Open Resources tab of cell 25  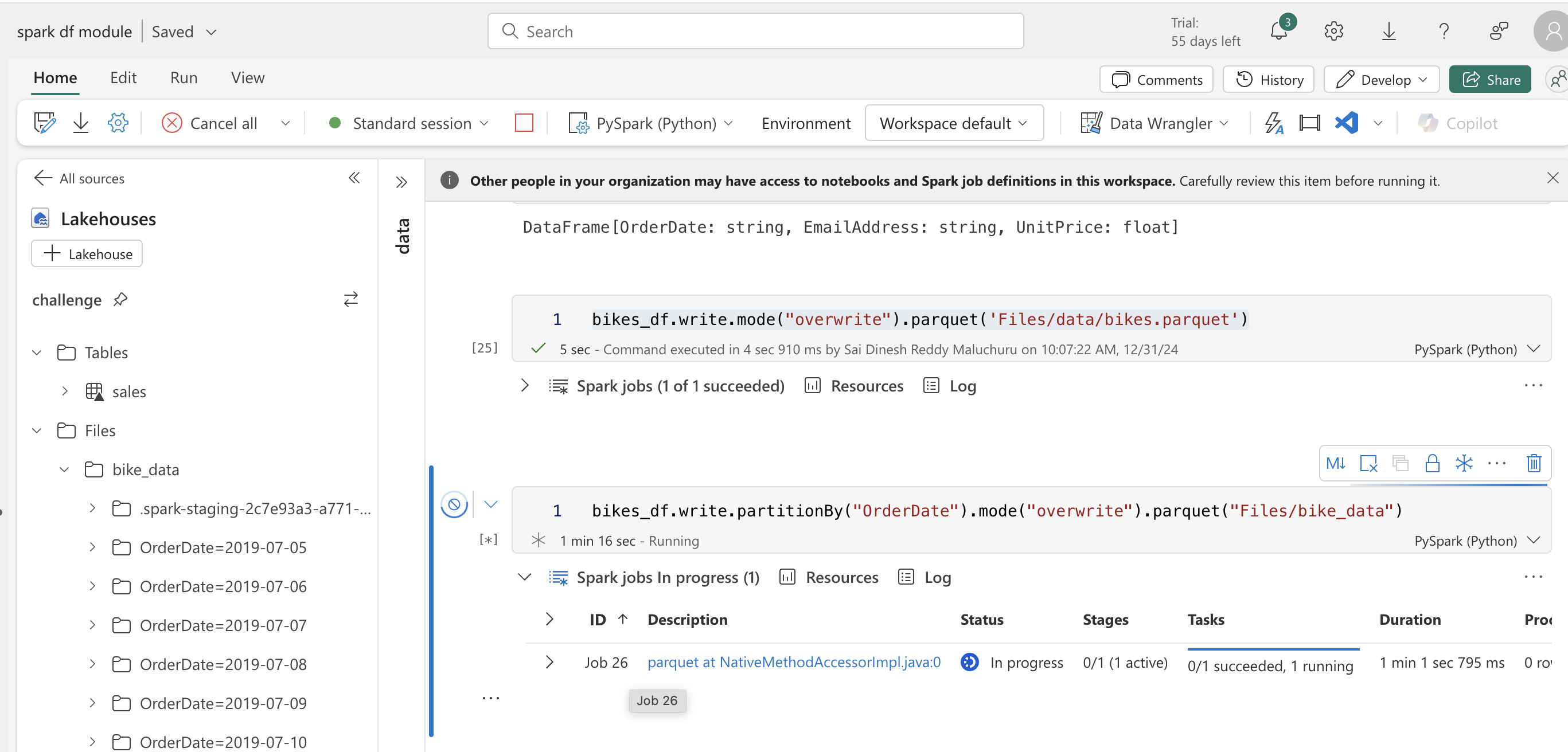853,386
